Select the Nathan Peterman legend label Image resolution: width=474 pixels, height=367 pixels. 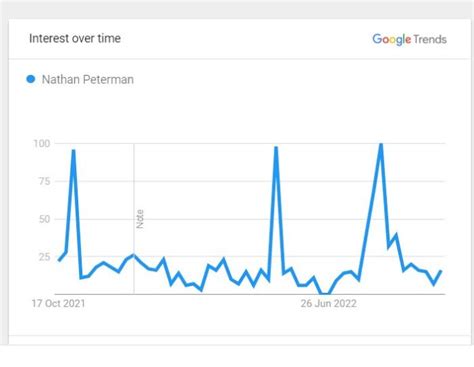pos(88,80)
